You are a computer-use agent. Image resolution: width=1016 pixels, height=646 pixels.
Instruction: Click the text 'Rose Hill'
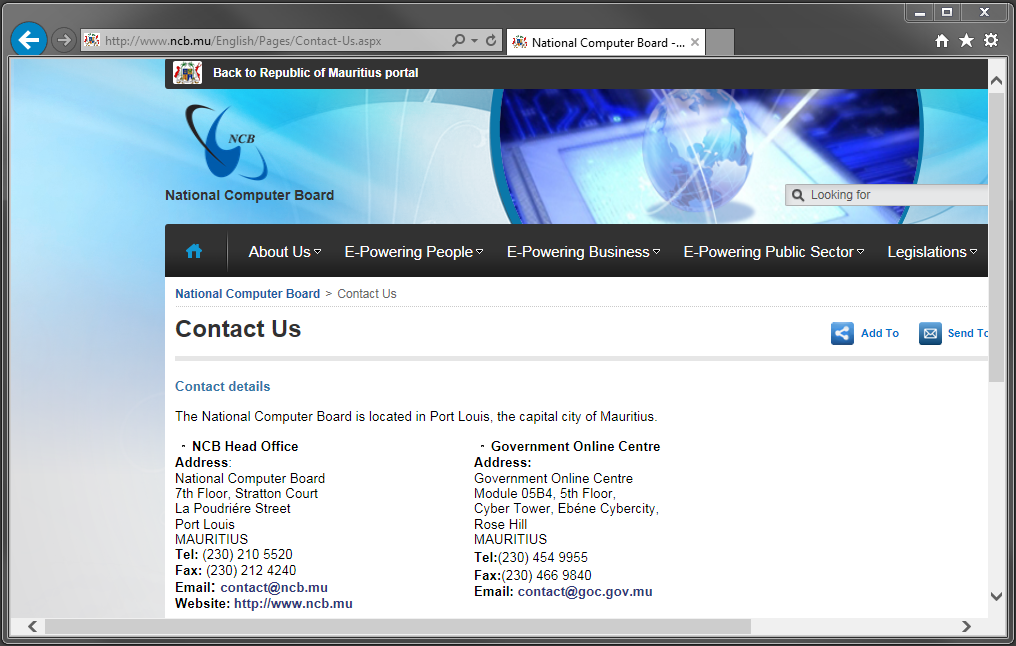pyautogui.click(x=500, y=524)
